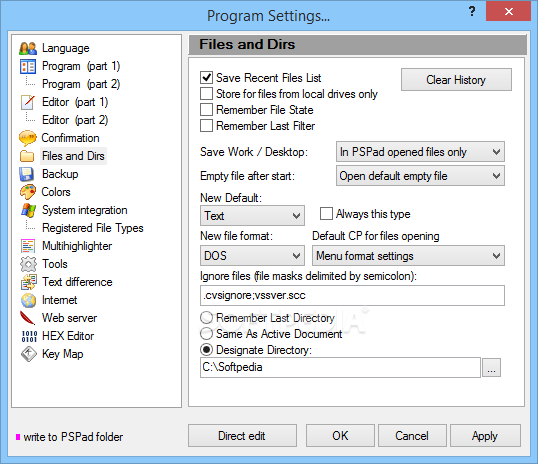Confirm settings with OK button

[x=340, y=436]
